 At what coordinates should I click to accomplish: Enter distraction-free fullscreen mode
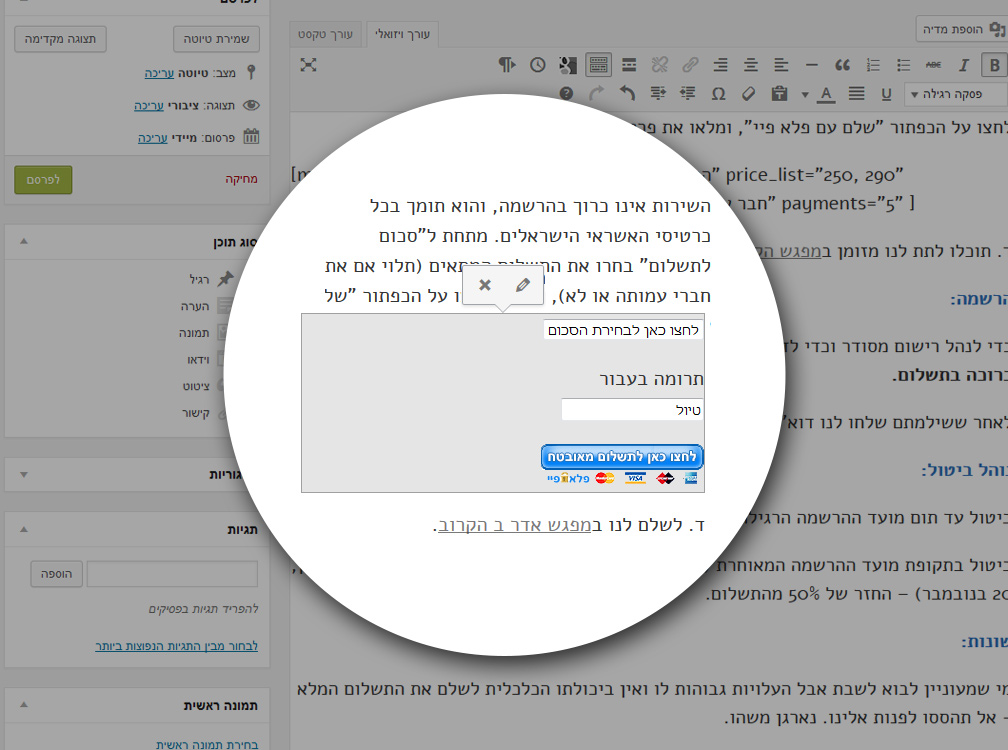click(x=309, y=65)
